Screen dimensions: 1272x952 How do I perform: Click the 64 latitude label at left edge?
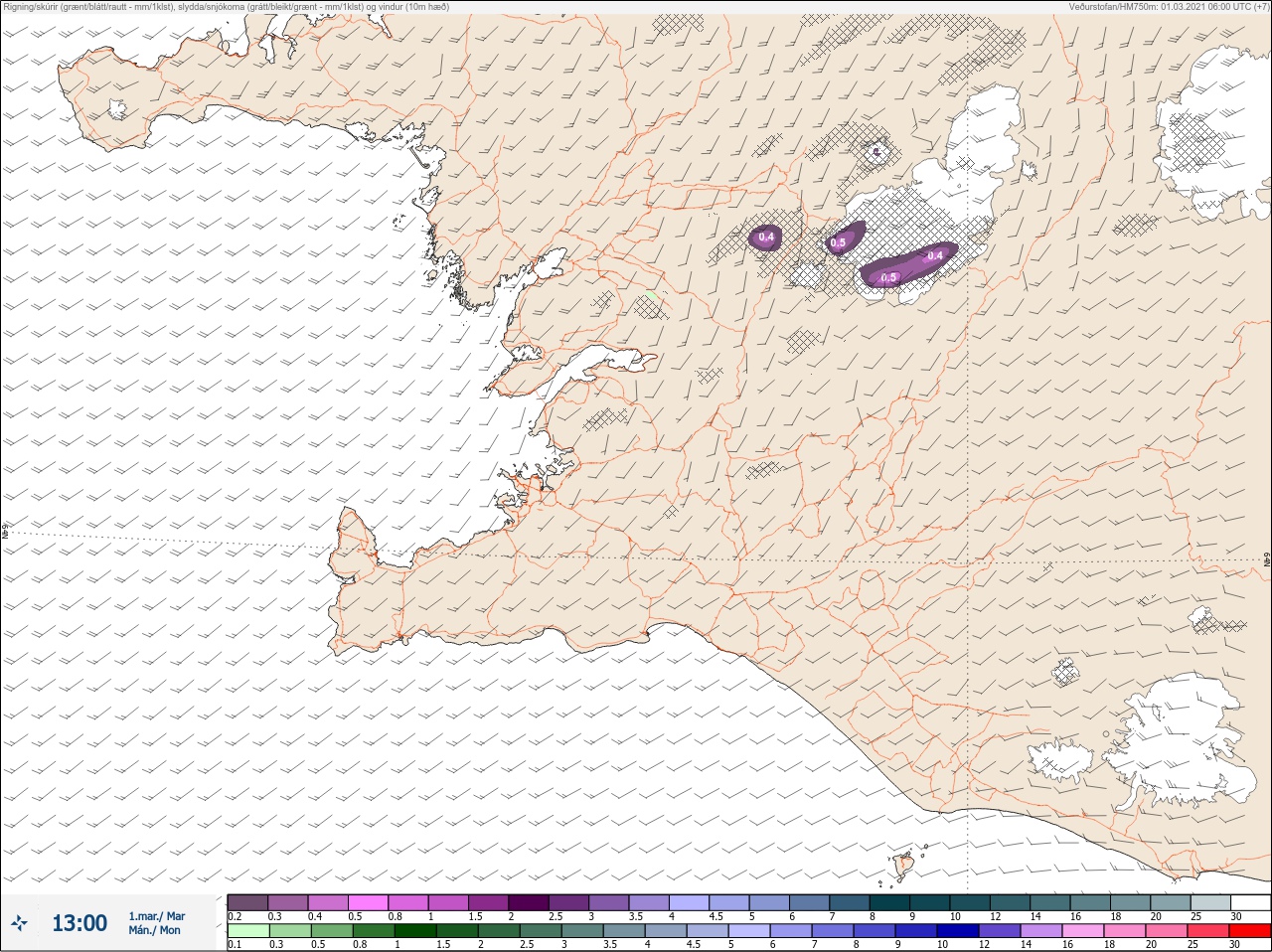click(5, 531)
